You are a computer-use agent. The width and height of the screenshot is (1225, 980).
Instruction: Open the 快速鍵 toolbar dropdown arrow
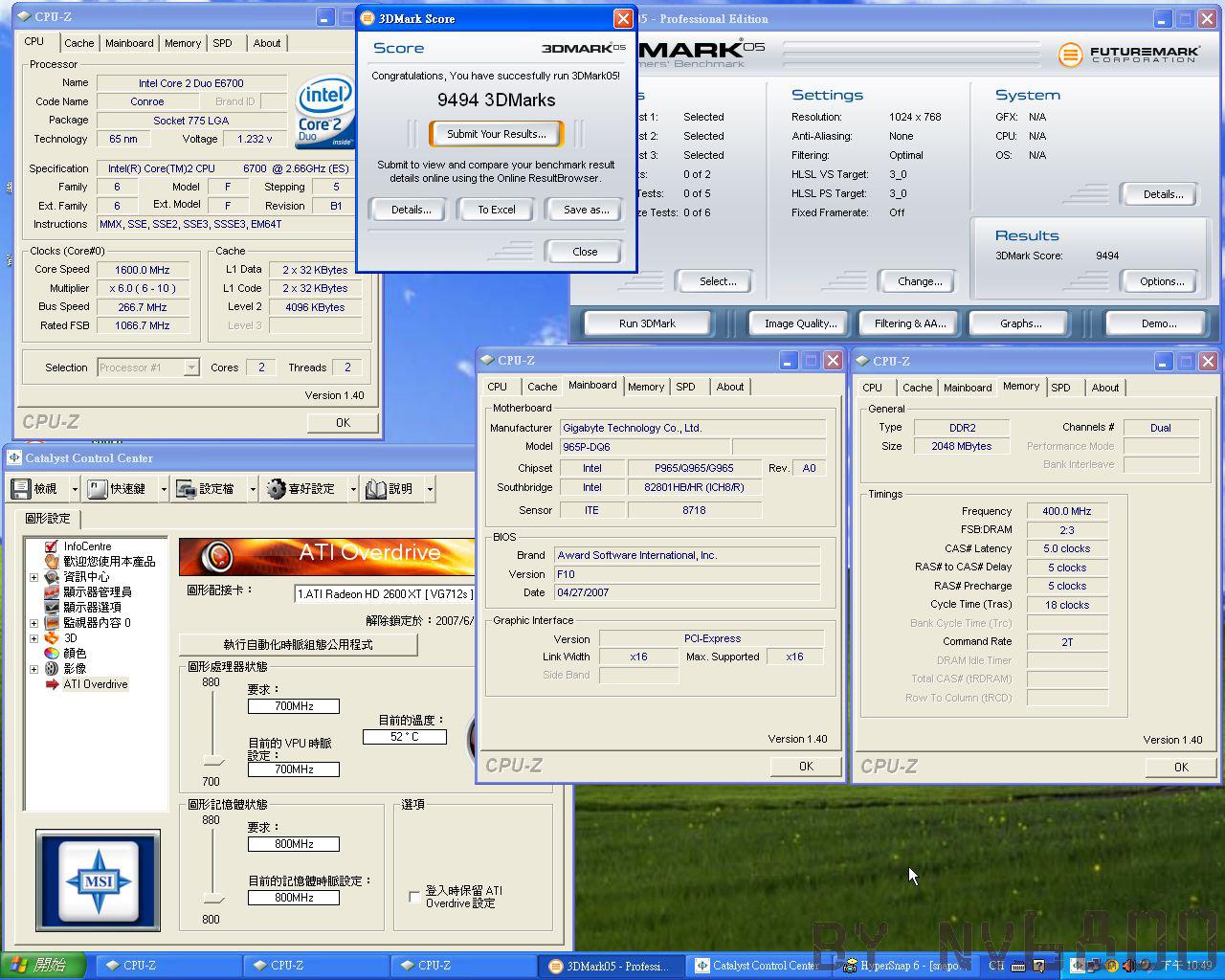click(163, 489)
